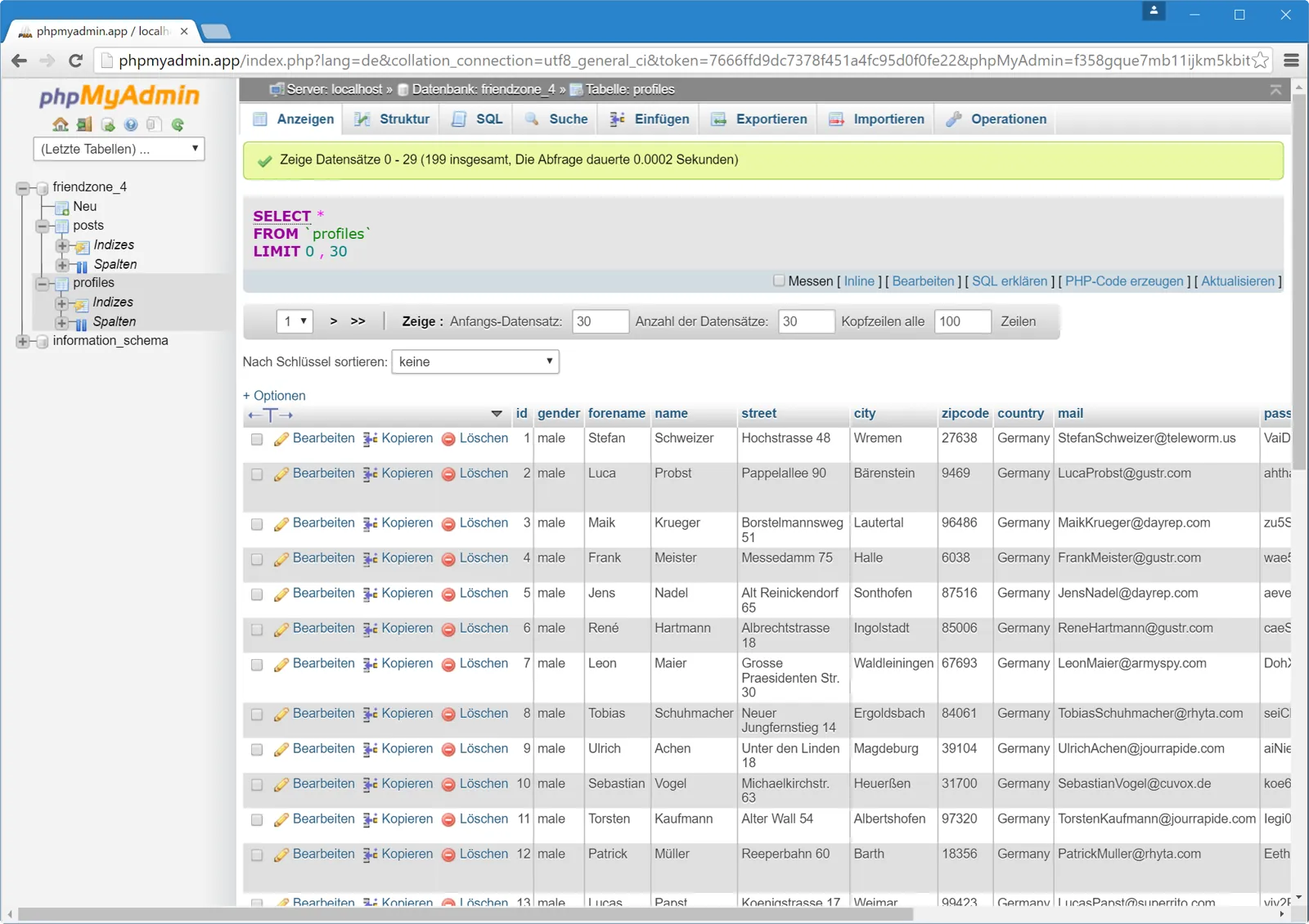The width and height of the screenshot is (1309, 924).
Task: Bookmark page with star icon
Action: (1261, 61)
